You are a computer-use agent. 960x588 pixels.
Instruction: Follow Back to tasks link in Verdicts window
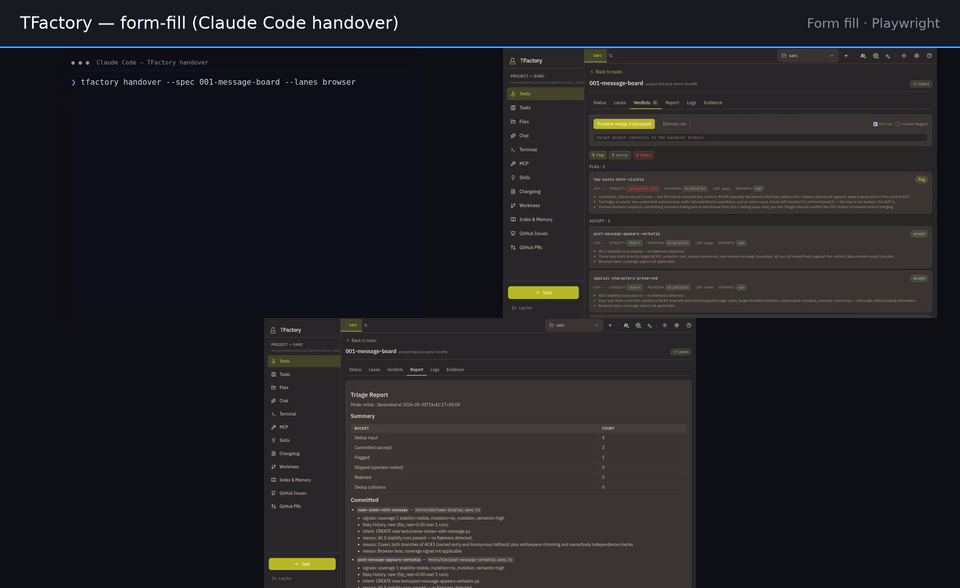(x=606, y=72)
